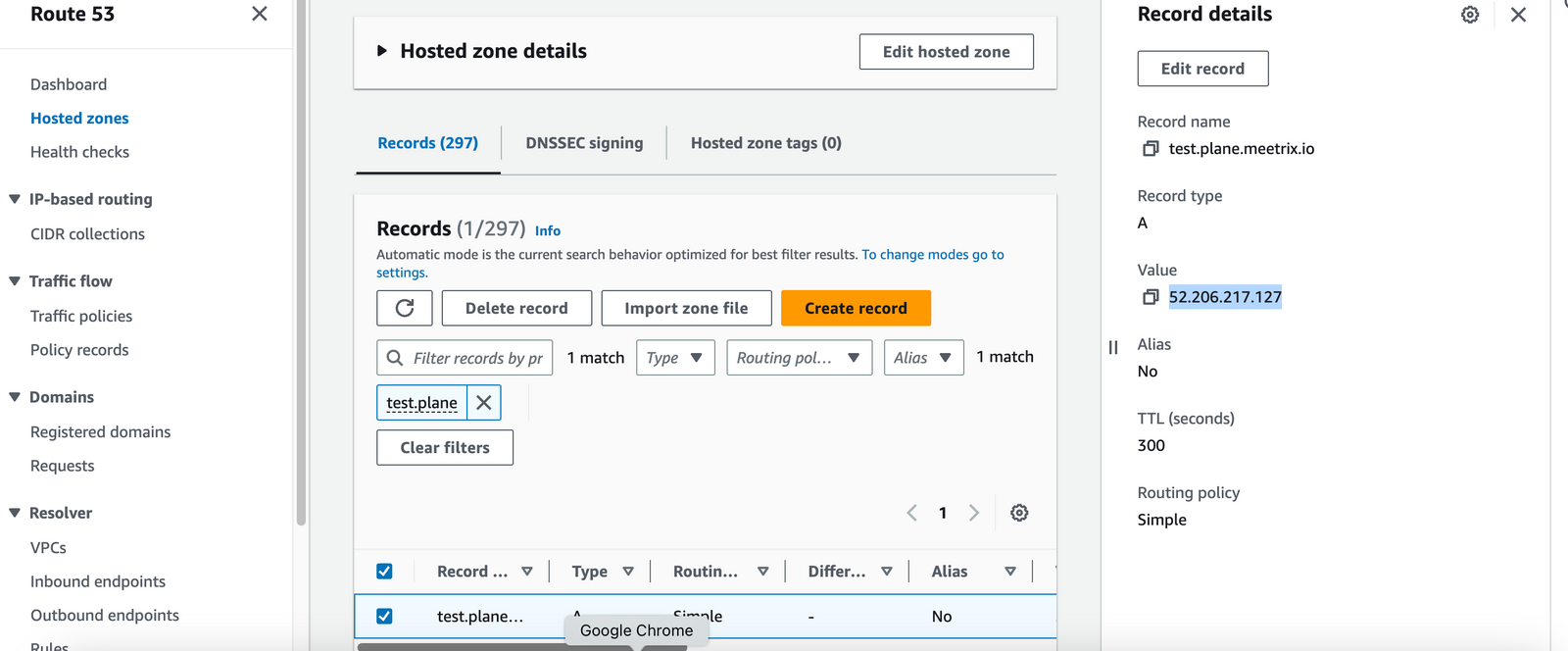Copy the record name test.plane.meetrix.io

1151,149
